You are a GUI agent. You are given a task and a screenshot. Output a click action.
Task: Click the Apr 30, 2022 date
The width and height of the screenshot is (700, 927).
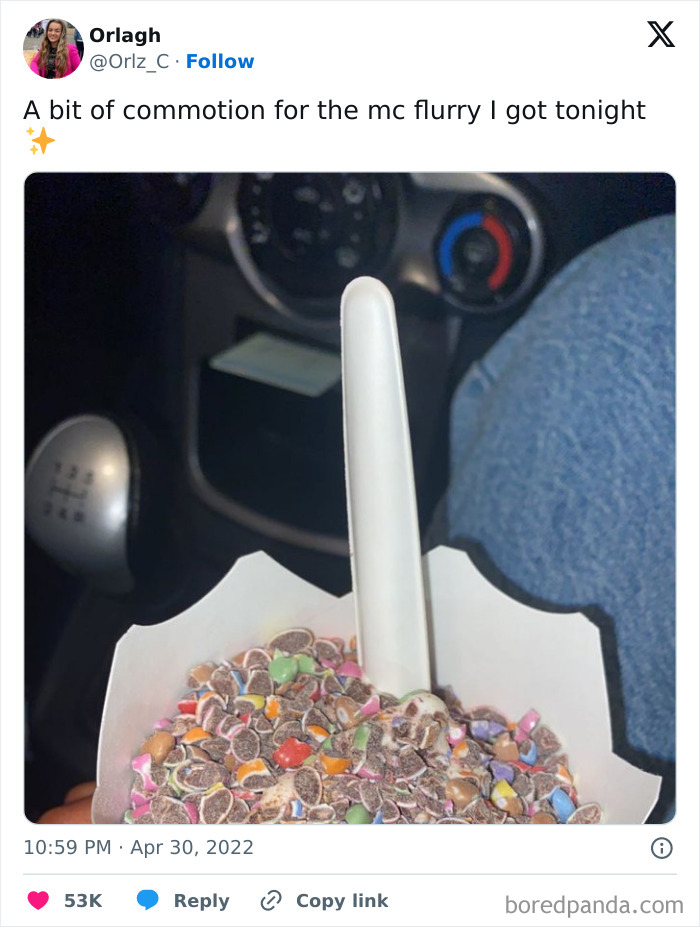click(192, 847)
